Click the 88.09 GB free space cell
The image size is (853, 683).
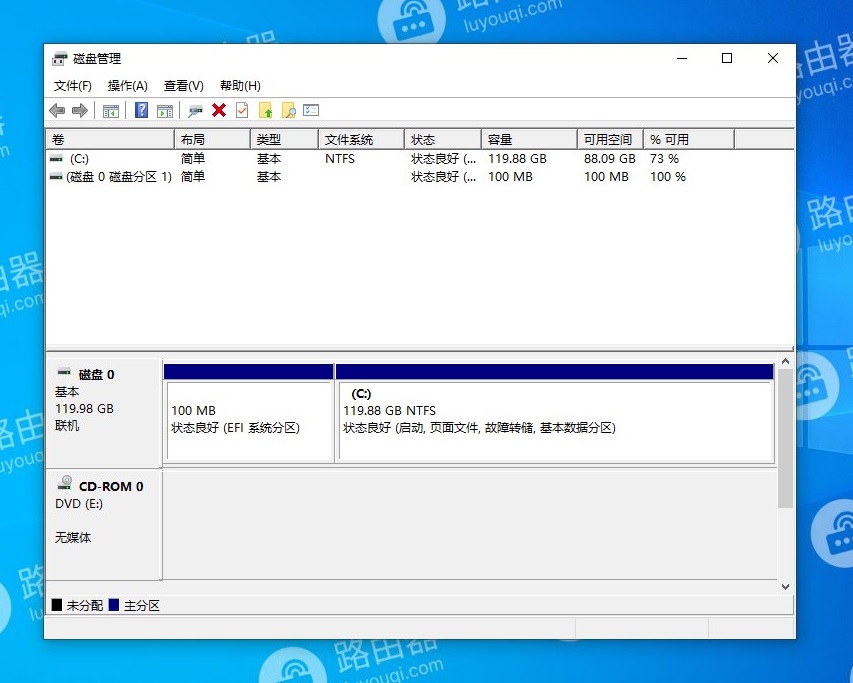click(610, 159)
